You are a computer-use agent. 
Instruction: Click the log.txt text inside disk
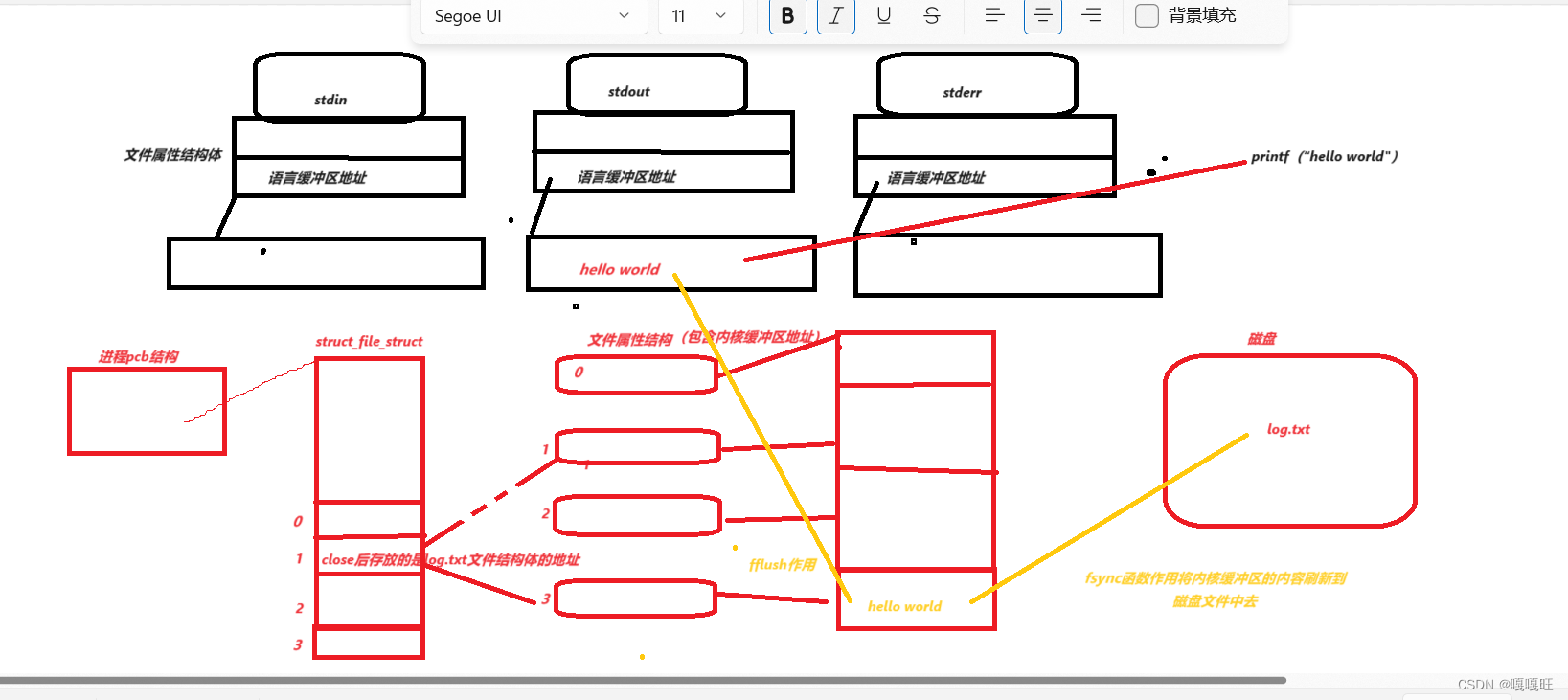click(1288, 430)
